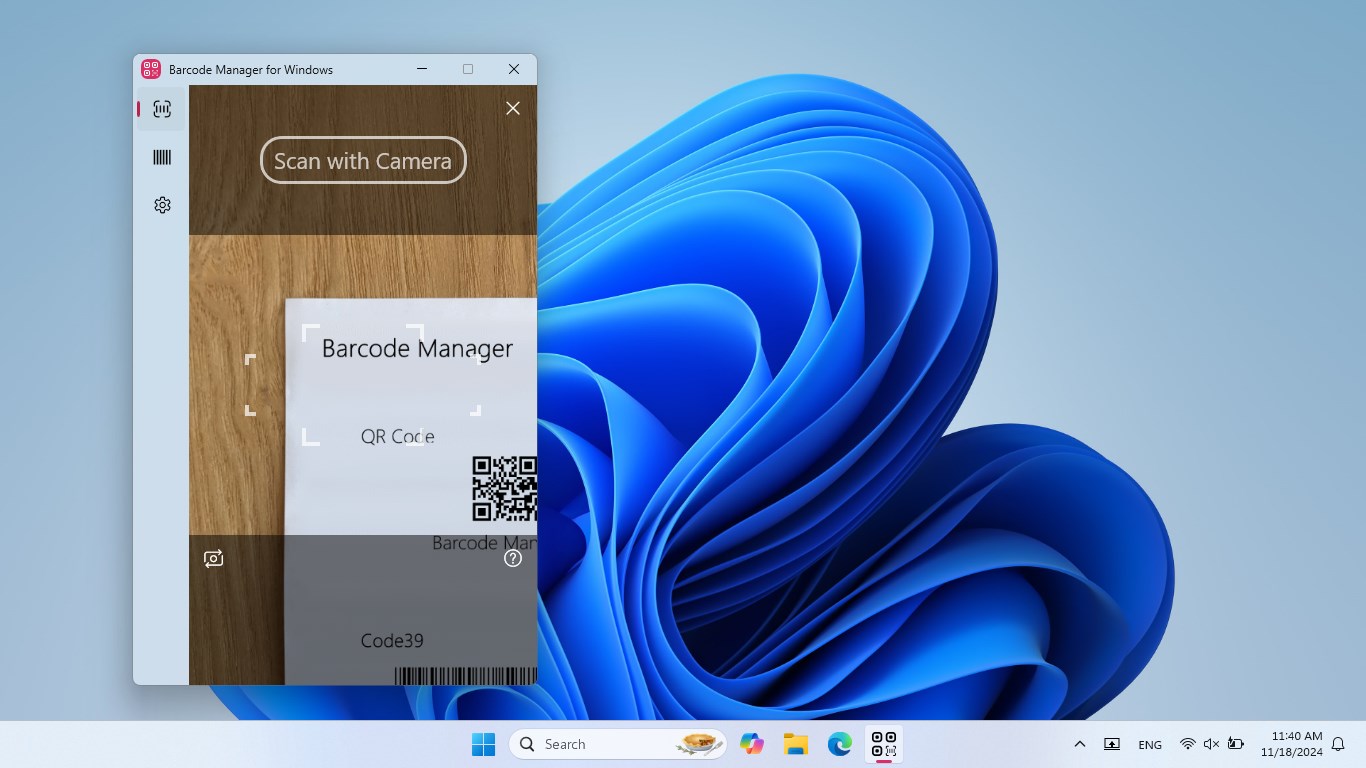The image size is (1366, 768).
Task: Open the Windows Start menu
Action: point(483,744)
